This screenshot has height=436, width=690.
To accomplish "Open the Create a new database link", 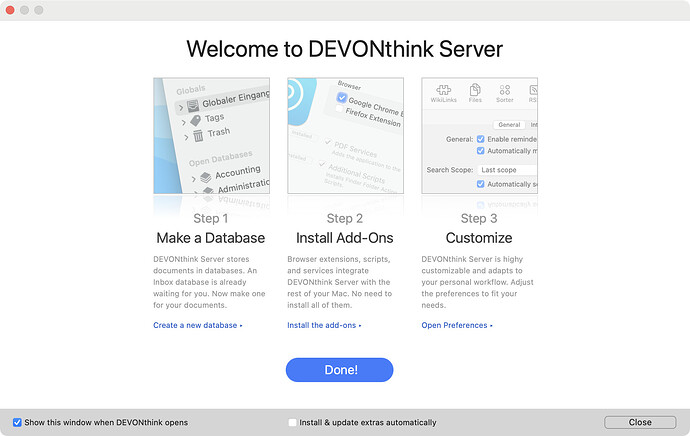I will click(x=198, y=325).
